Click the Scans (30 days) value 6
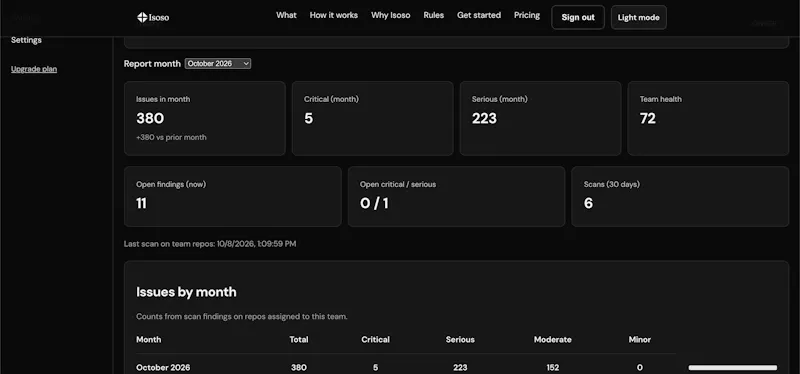800x374 pixels. click(x=588, y=204)
